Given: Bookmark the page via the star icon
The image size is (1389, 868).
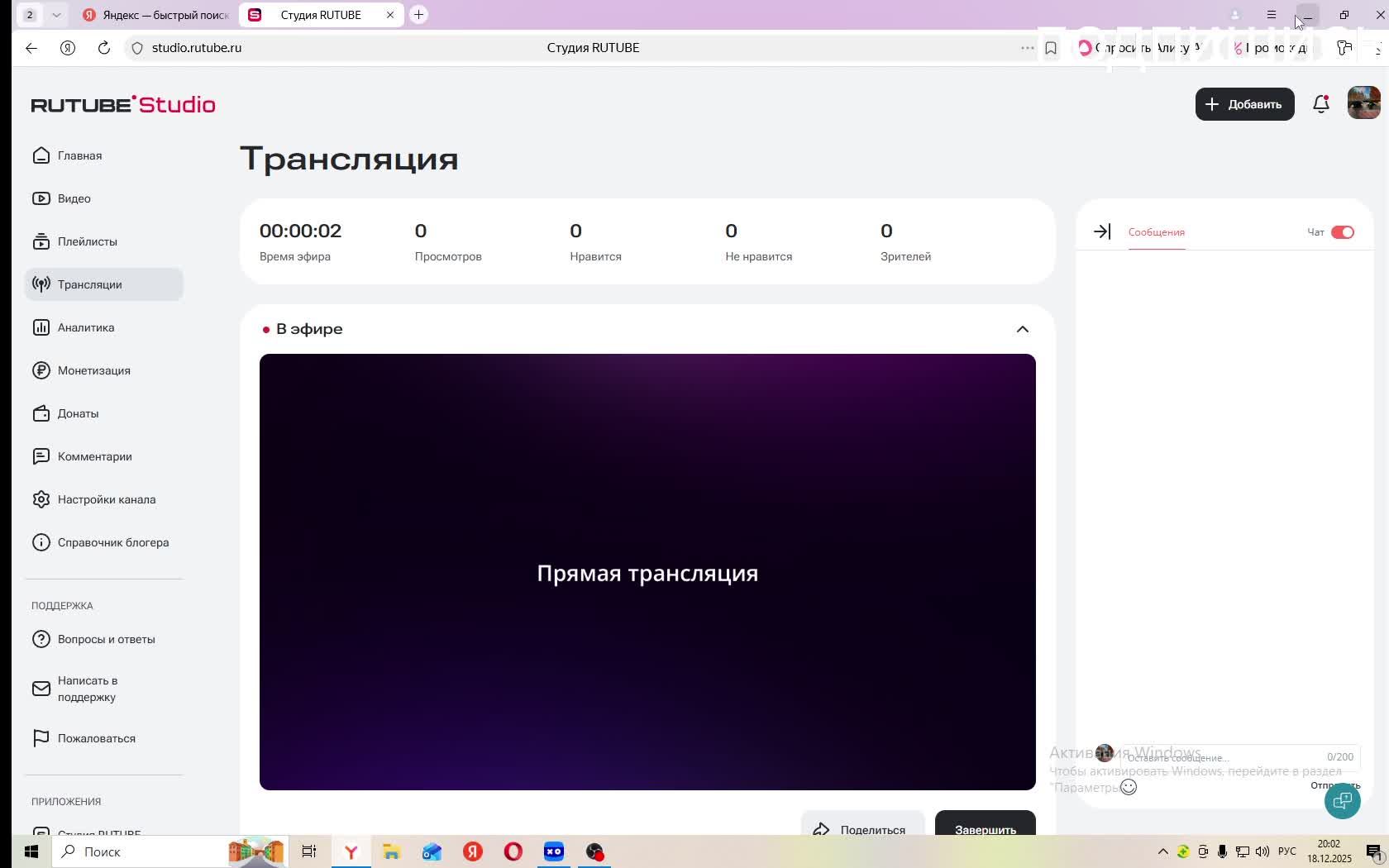Looking at the screenshot, I should [x=1051, y=48].
